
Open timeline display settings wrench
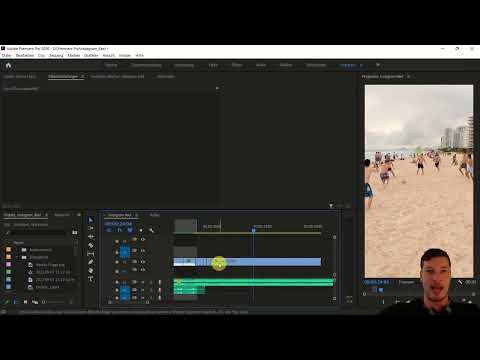click(152, 230)
